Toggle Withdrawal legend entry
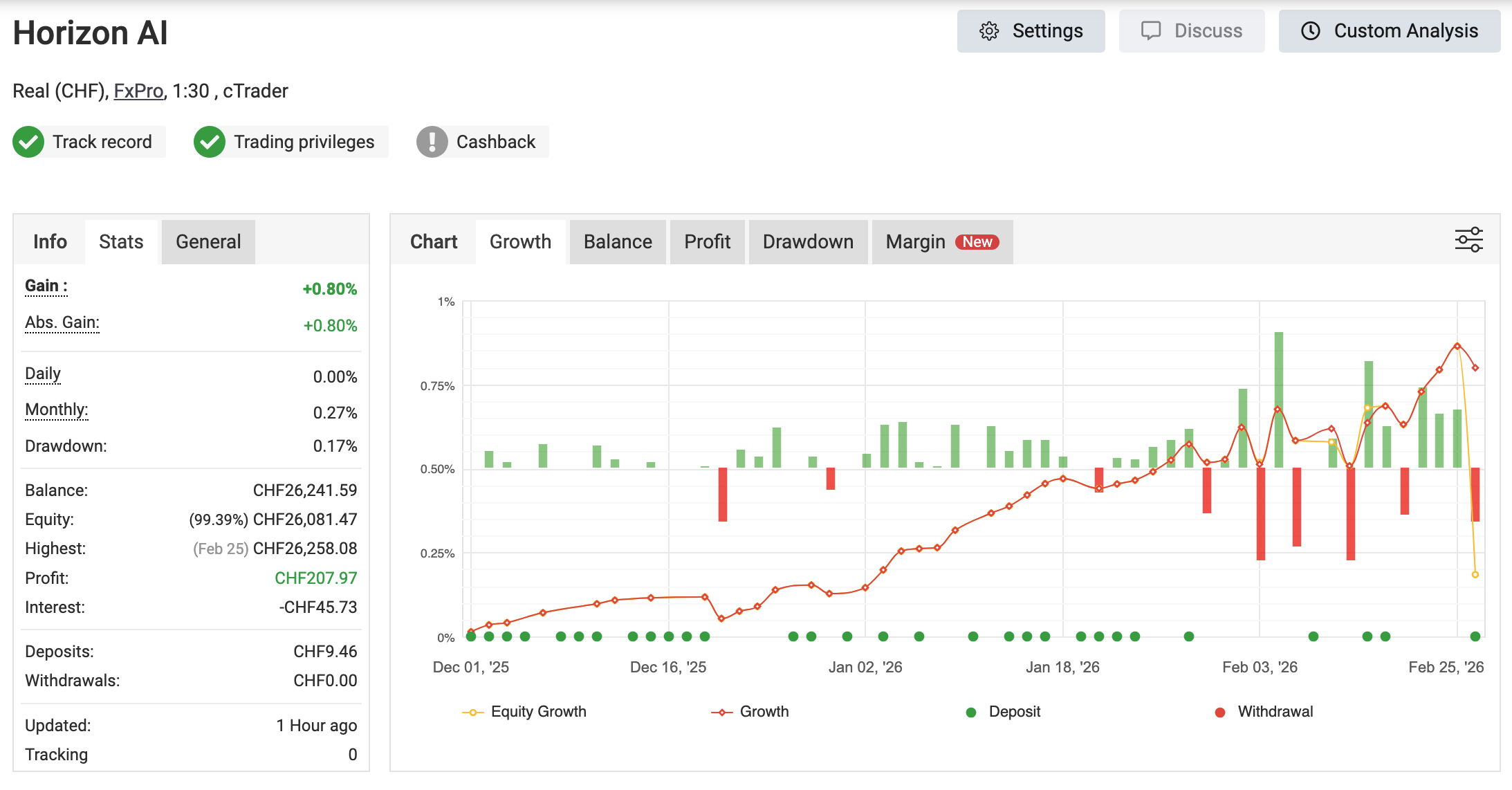Screen dimensions: 1512x790 coord(1274,712)
